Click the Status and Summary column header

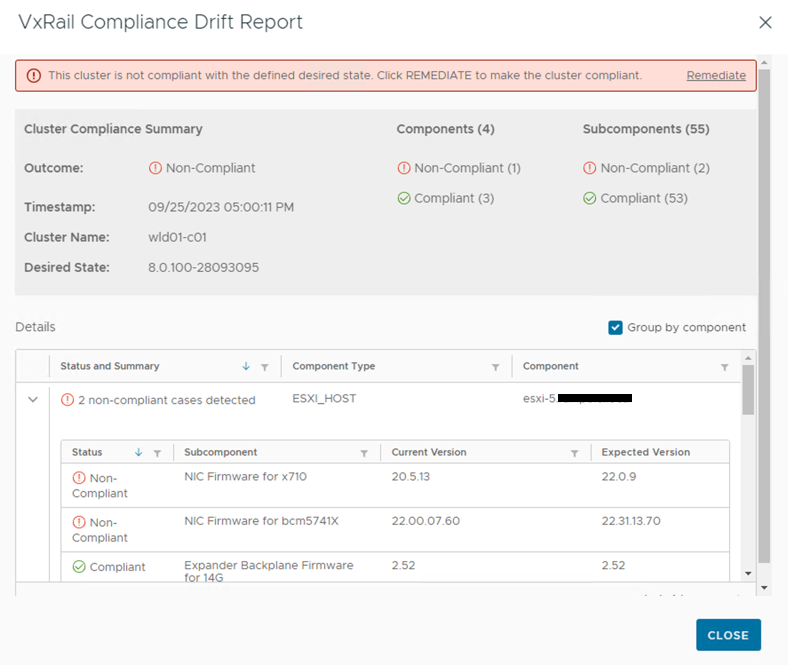(x=110, y=367)
